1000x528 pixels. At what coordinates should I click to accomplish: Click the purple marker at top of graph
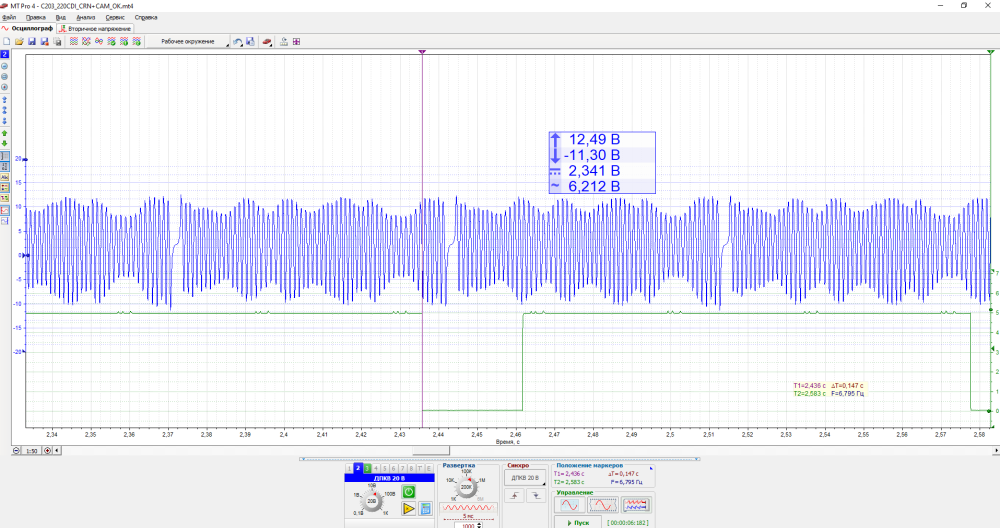tap(422, 50)
